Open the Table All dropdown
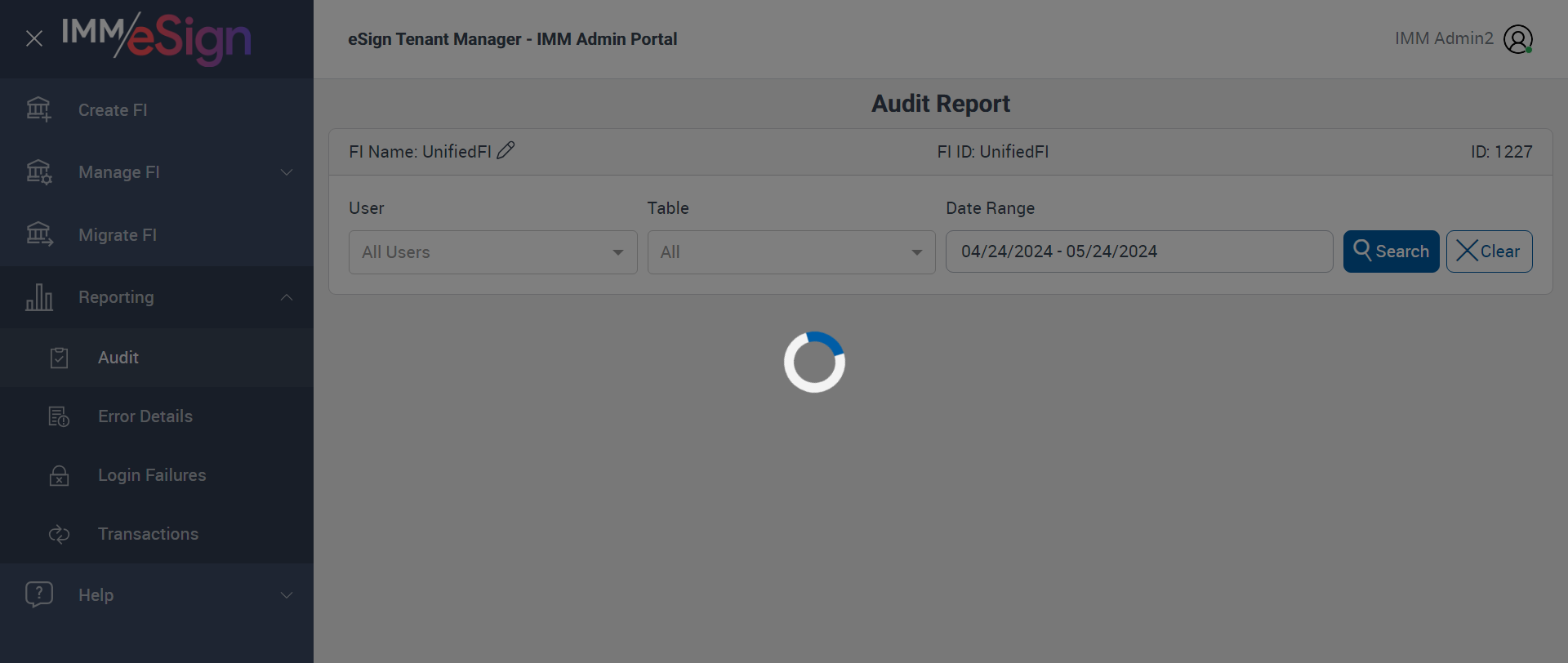The image size is (1568, 663). 791,252
